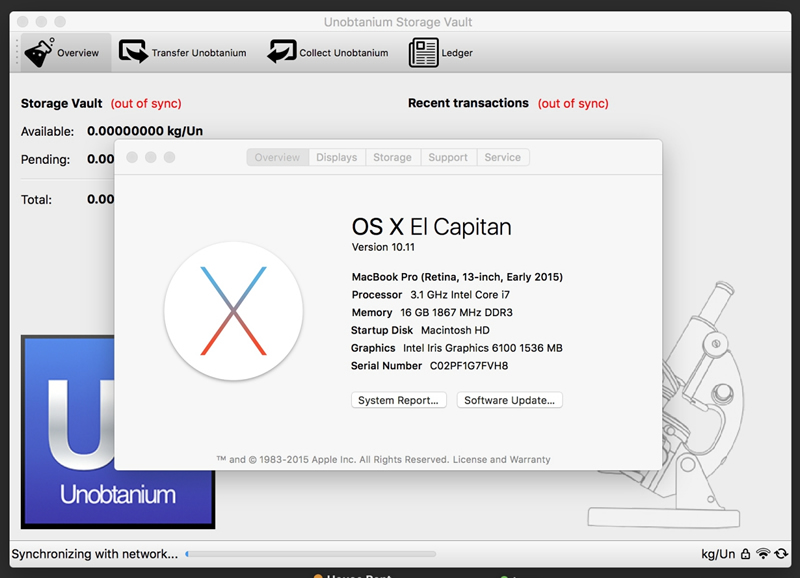Viewport: 800px width, 578px height.
Task: Click the Collect Unobtanium arrow icon
Action: pyautogui.click(x=281, y=52)
